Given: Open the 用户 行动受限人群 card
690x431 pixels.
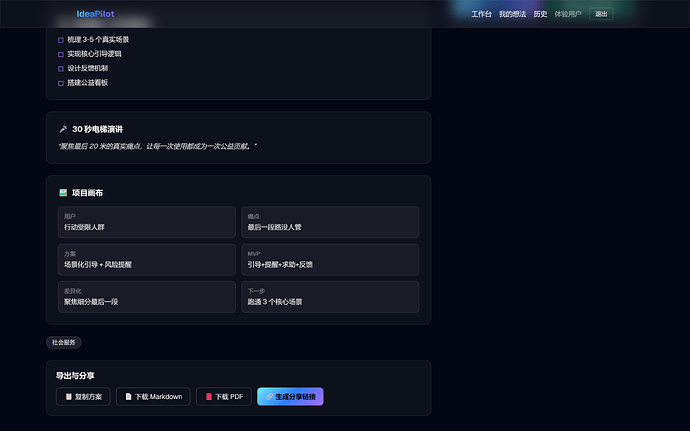Looking at the screenshot, I should [147, 222].
